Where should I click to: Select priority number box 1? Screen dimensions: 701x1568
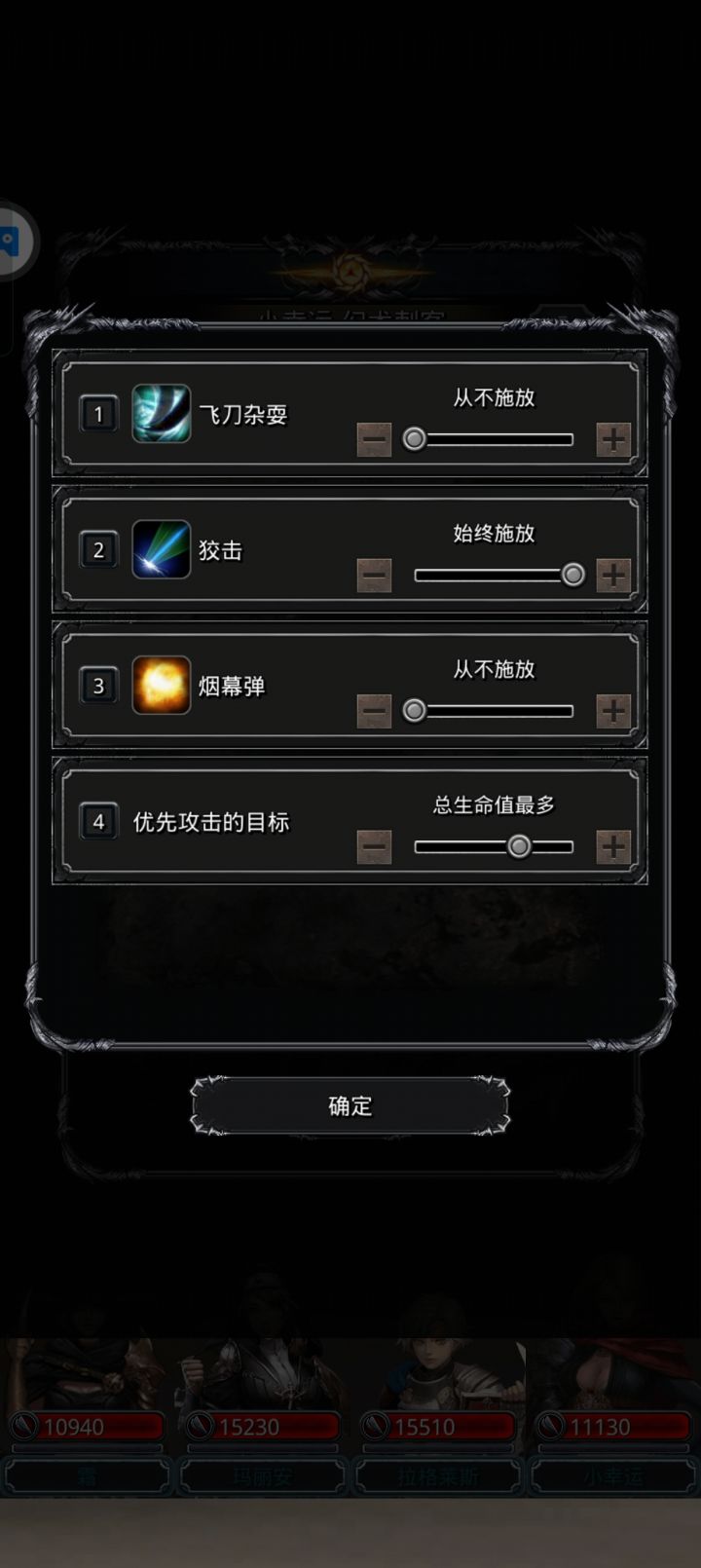(98, 414)
